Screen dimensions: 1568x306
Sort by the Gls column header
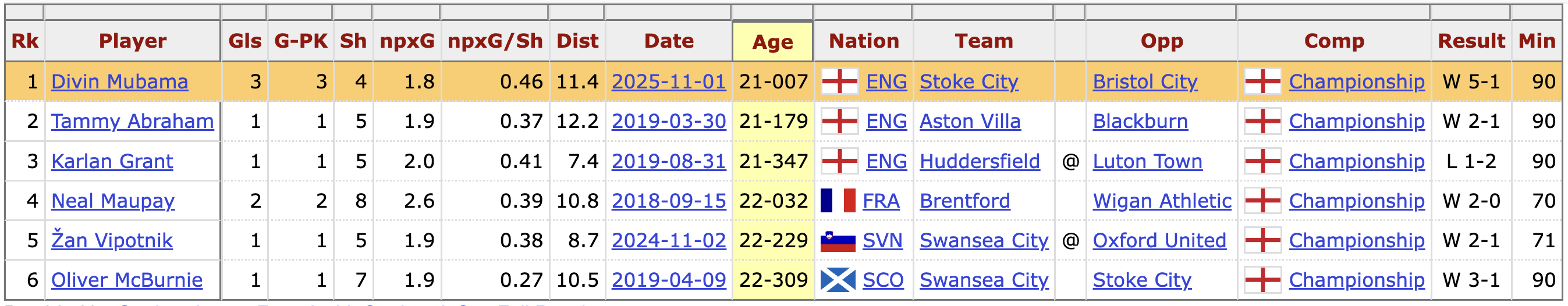click(x=244, y=41)
